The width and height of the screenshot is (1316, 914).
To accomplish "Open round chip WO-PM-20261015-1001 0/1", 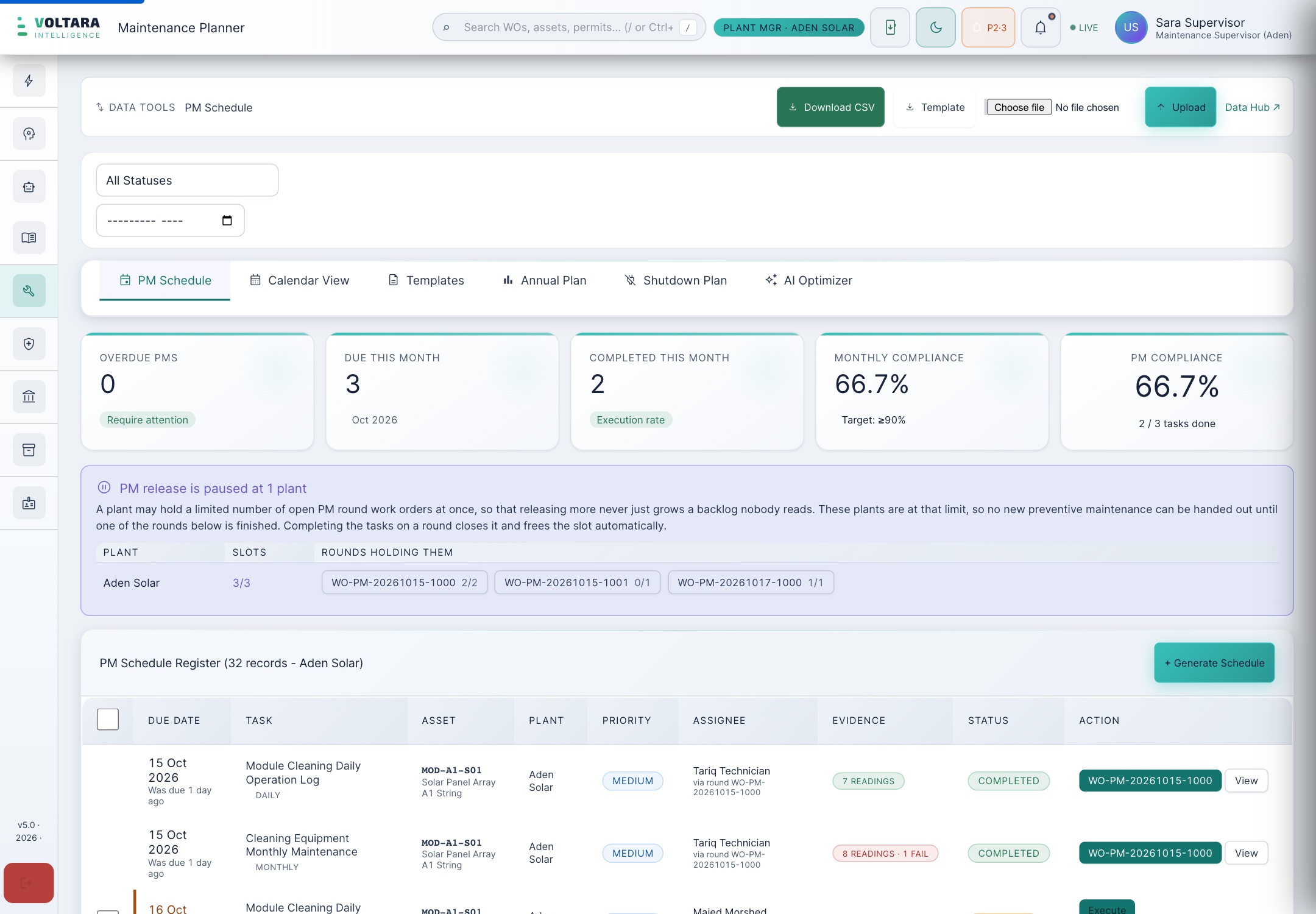I will pyautogui.click(x=577, y=583).
